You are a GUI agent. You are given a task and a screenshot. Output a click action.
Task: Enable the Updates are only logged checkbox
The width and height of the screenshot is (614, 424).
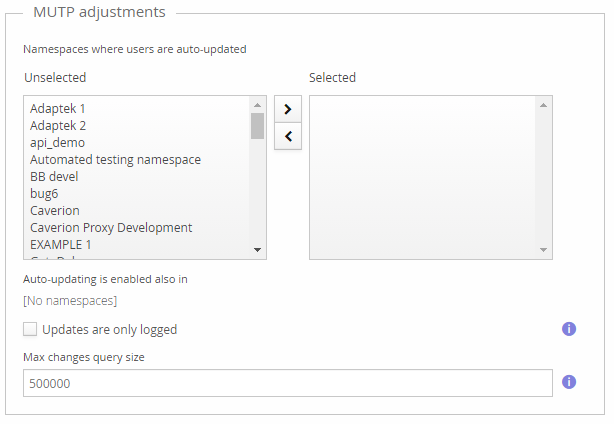pos(30,329)
